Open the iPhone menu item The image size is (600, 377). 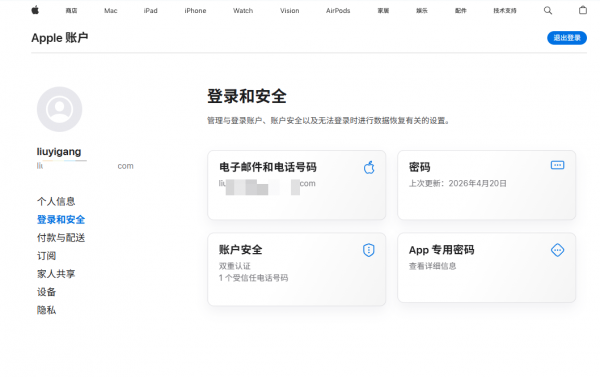[x=195, y=11]
